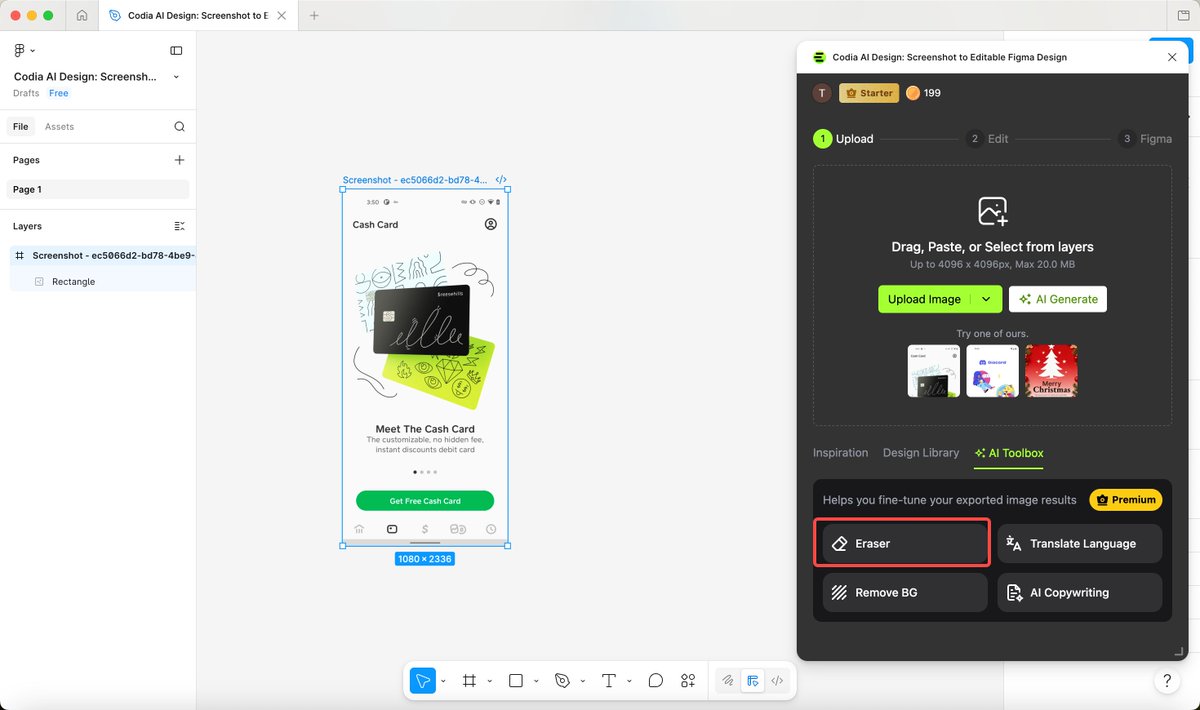Open the Home tab icon

(x=82, y=16)
